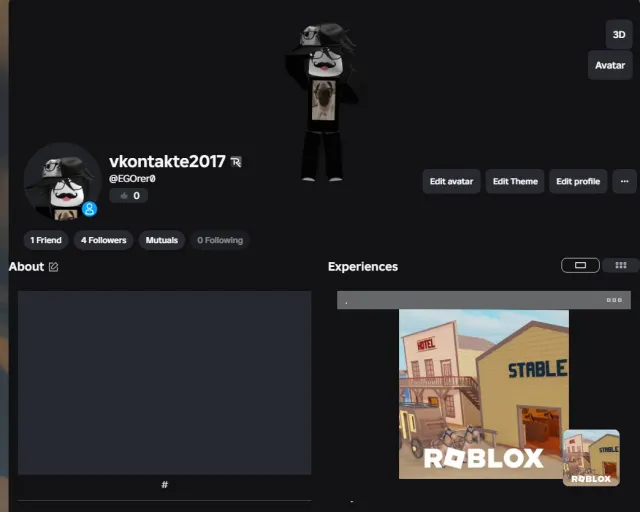Image resolution: width=640 pixels, height=512 pixels.
Task: View the 1 Friend list
Action: pyautogui.click(x=46, y=240)
